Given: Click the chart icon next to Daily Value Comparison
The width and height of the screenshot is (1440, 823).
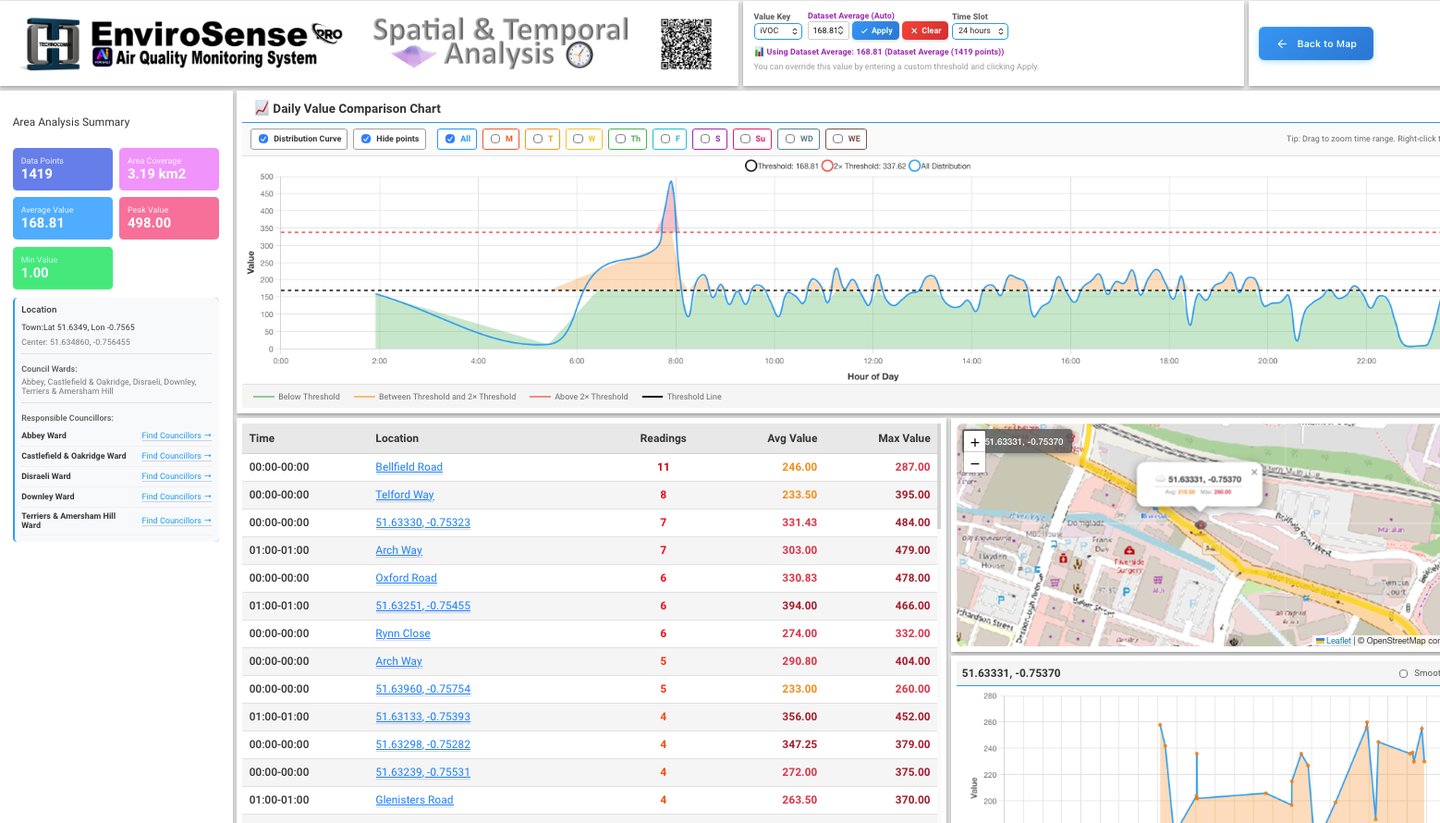Looking at the screenshot, I should (262, 109).
